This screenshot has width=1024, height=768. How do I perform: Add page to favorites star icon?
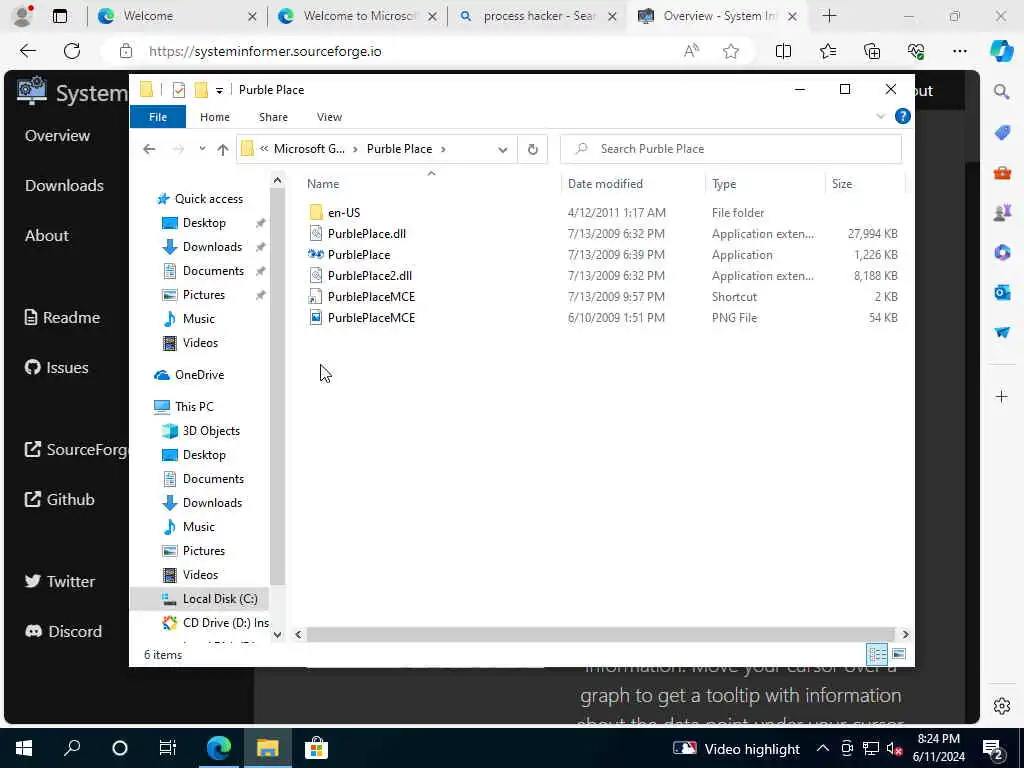pyautogui.click(x=731, y=51)
